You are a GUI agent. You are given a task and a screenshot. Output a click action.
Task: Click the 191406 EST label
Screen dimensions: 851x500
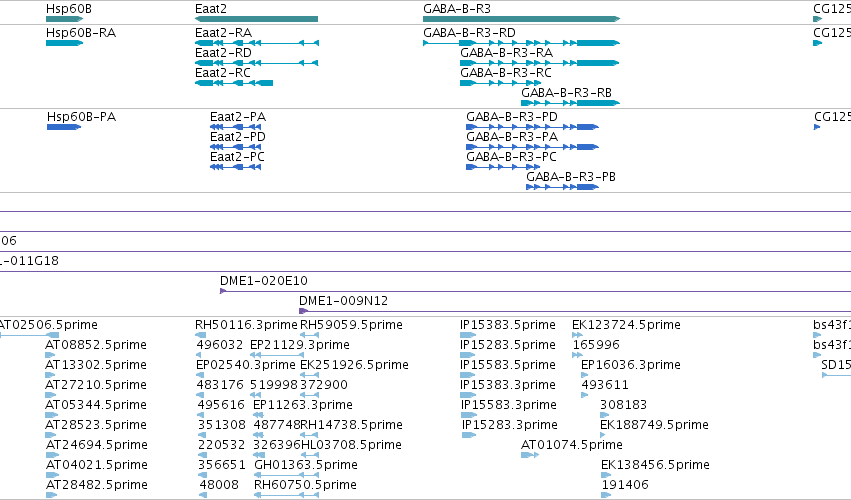(625, 485)
